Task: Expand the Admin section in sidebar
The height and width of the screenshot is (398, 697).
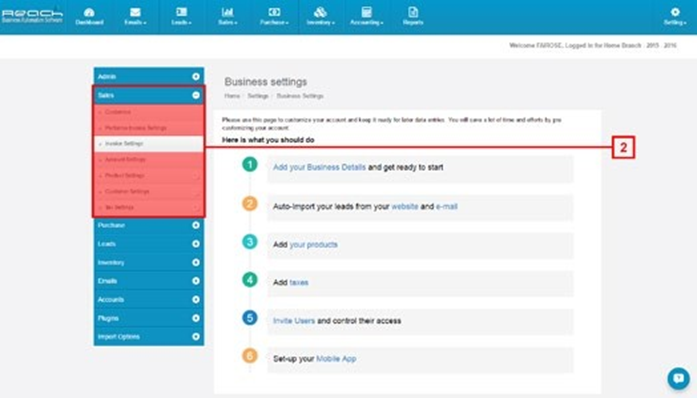Action: coord(149,76)
